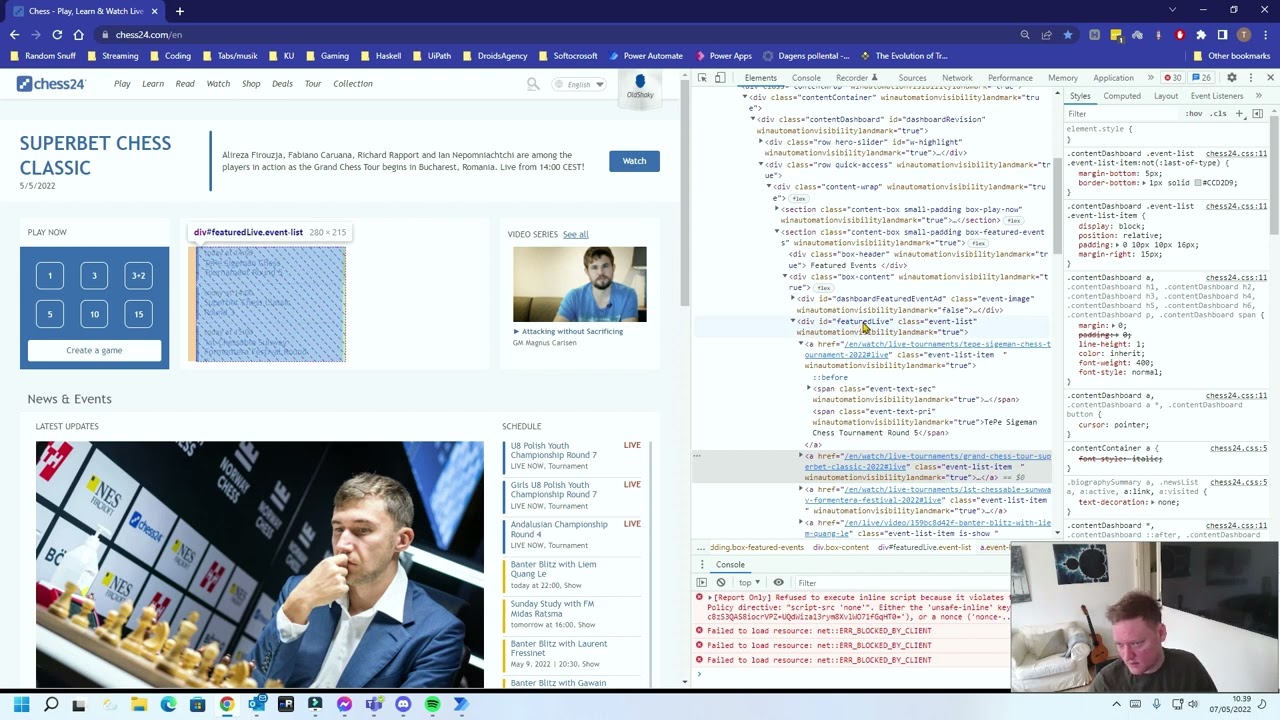Toggle .cls element classes panel
The image size is (1280, 720).
[1218, 114]
